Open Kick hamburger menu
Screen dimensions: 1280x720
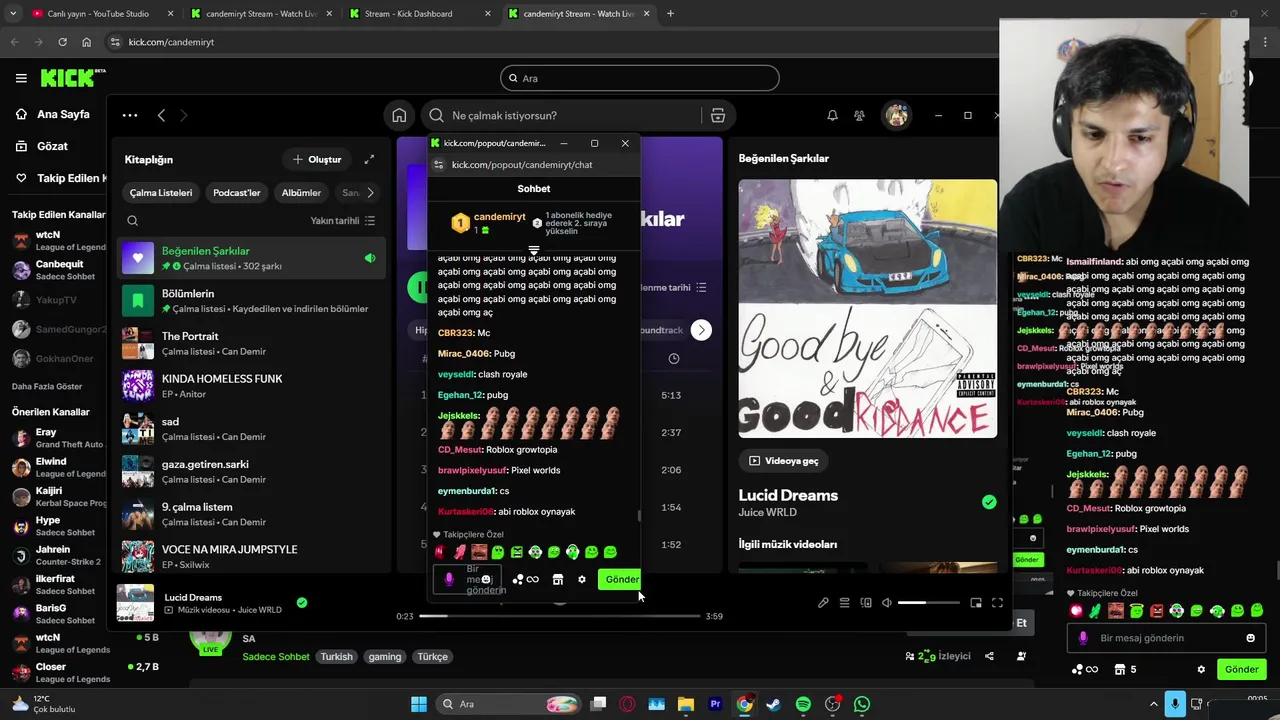coord(21,78)
